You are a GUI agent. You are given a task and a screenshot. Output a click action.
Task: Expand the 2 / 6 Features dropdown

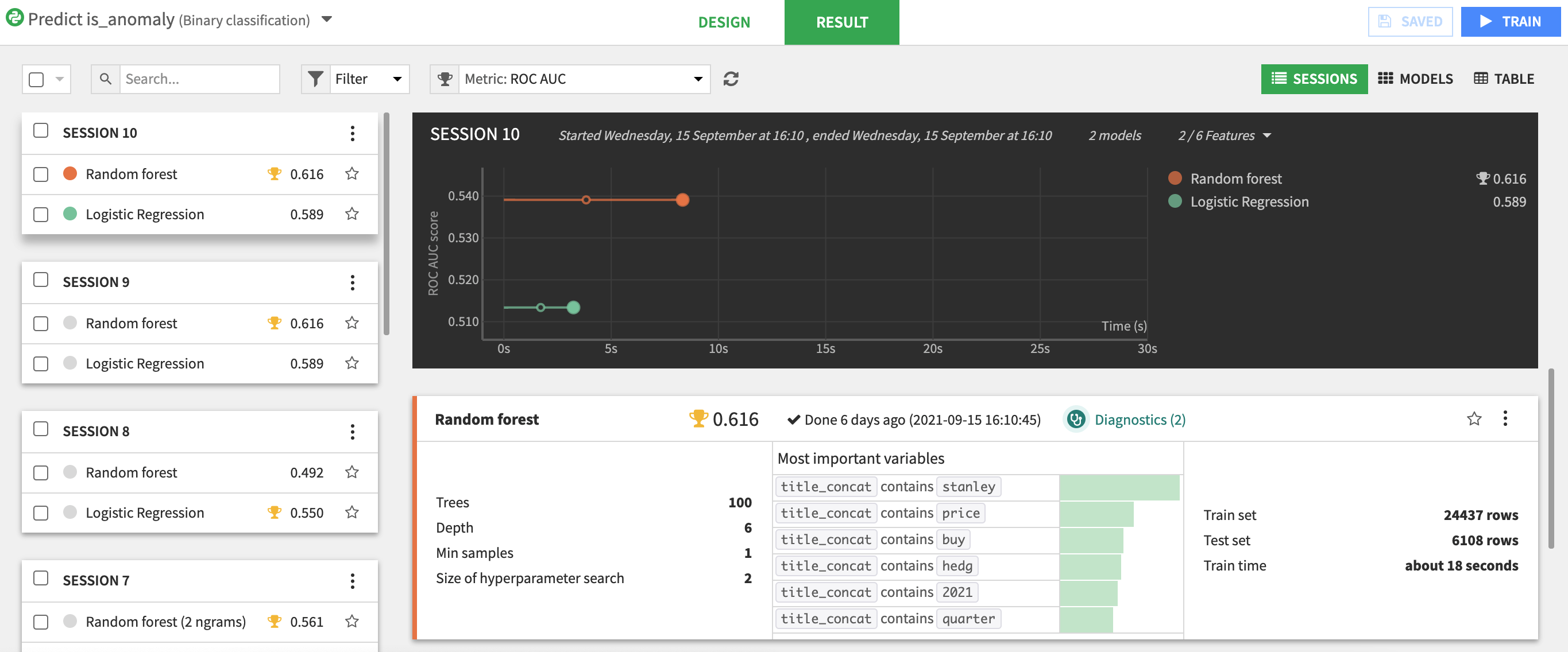click(1224, 135)
